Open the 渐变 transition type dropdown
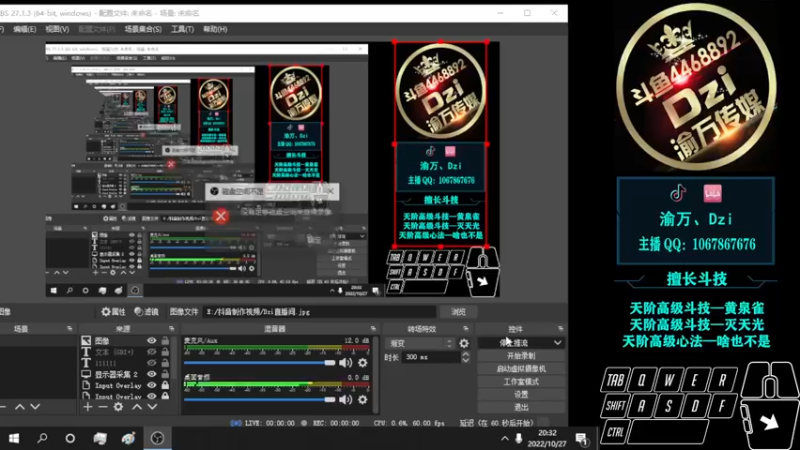This screenshot has height=450, width=800. 421,343
